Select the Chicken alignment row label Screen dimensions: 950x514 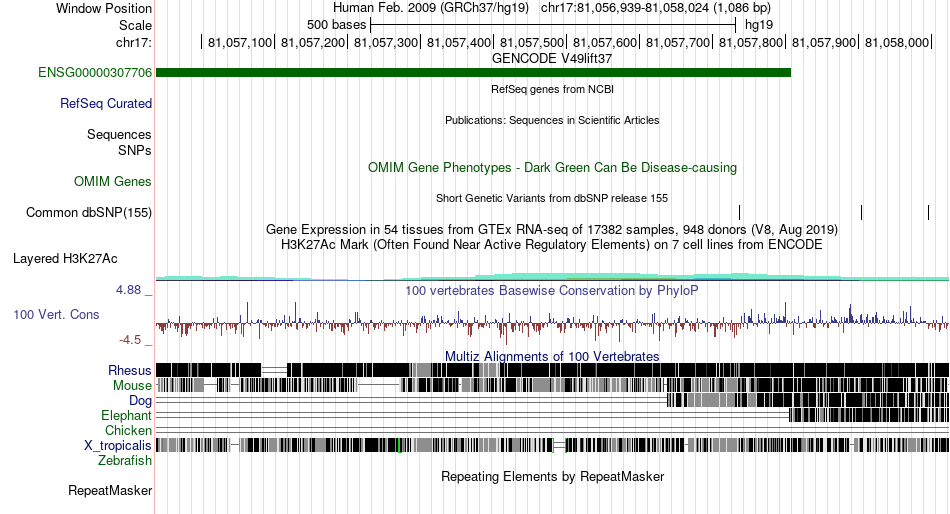[x=128, y=430]
